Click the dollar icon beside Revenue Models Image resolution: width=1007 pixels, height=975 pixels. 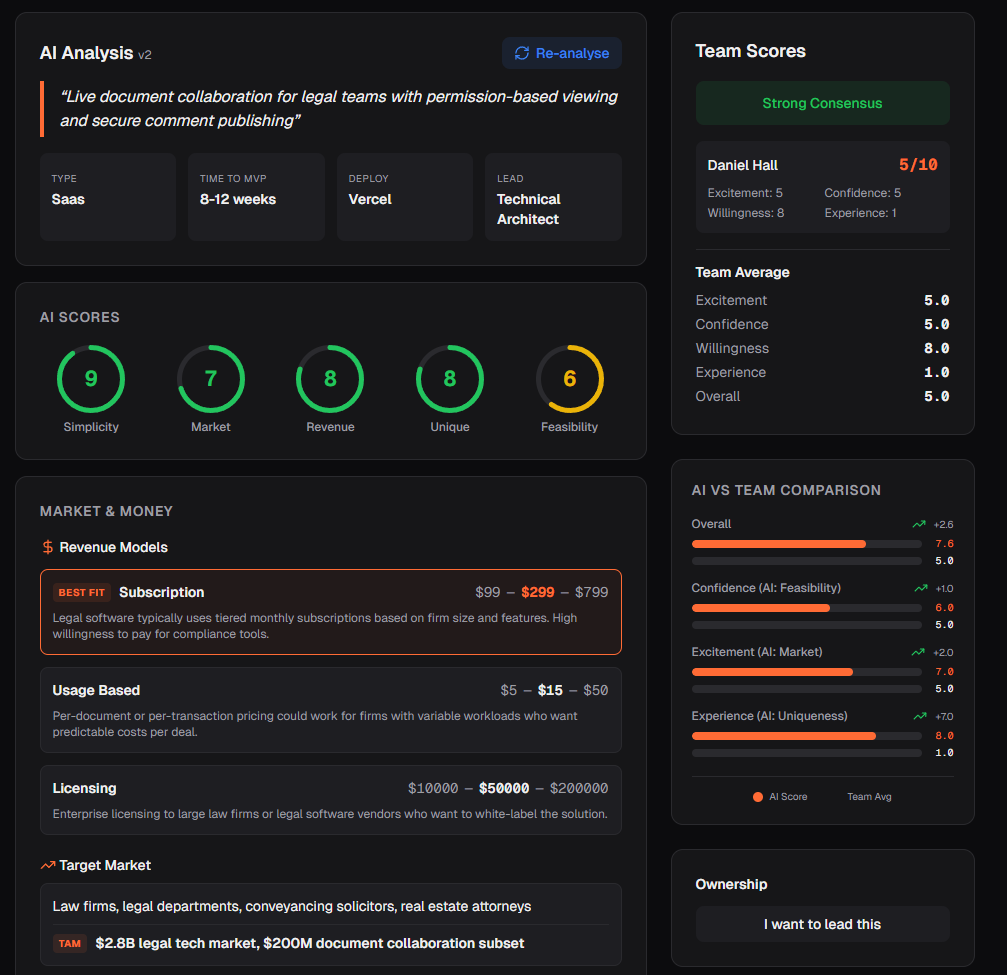pyautogui.click(x=44, y=548)
